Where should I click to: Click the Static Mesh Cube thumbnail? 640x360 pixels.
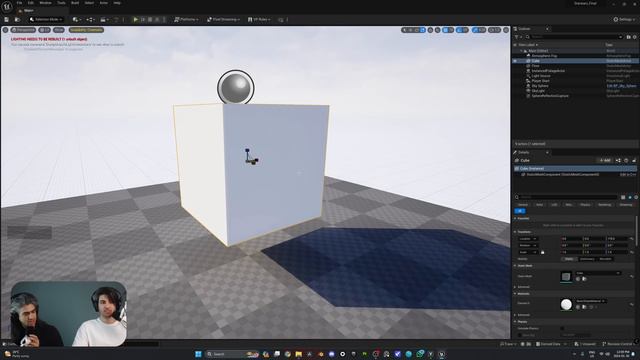(x=566, y=277)
